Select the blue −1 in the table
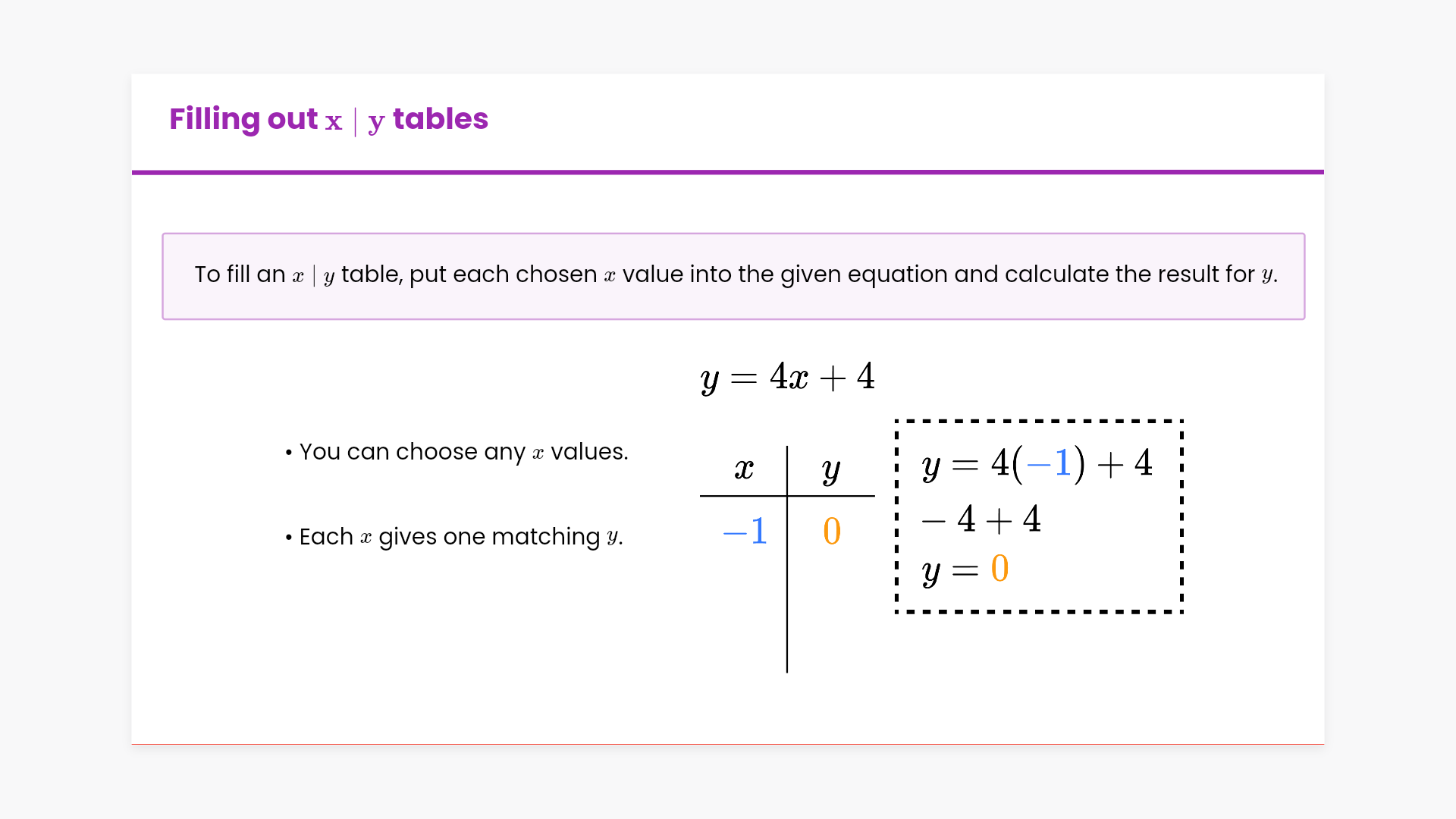 tap(745, 531)
